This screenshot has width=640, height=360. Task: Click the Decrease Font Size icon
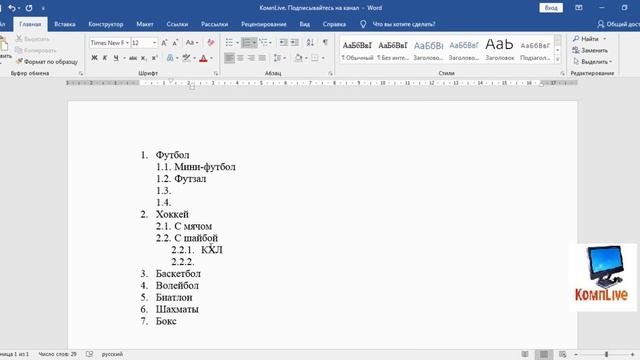click(175, 43)
